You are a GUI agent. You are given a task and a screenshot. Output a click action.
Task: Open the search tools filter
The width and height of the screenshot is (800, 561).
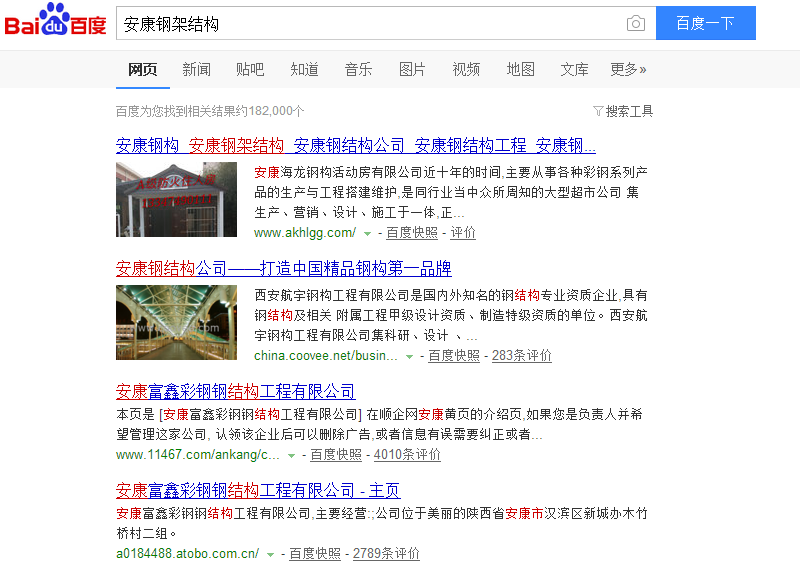pos(623,111)
